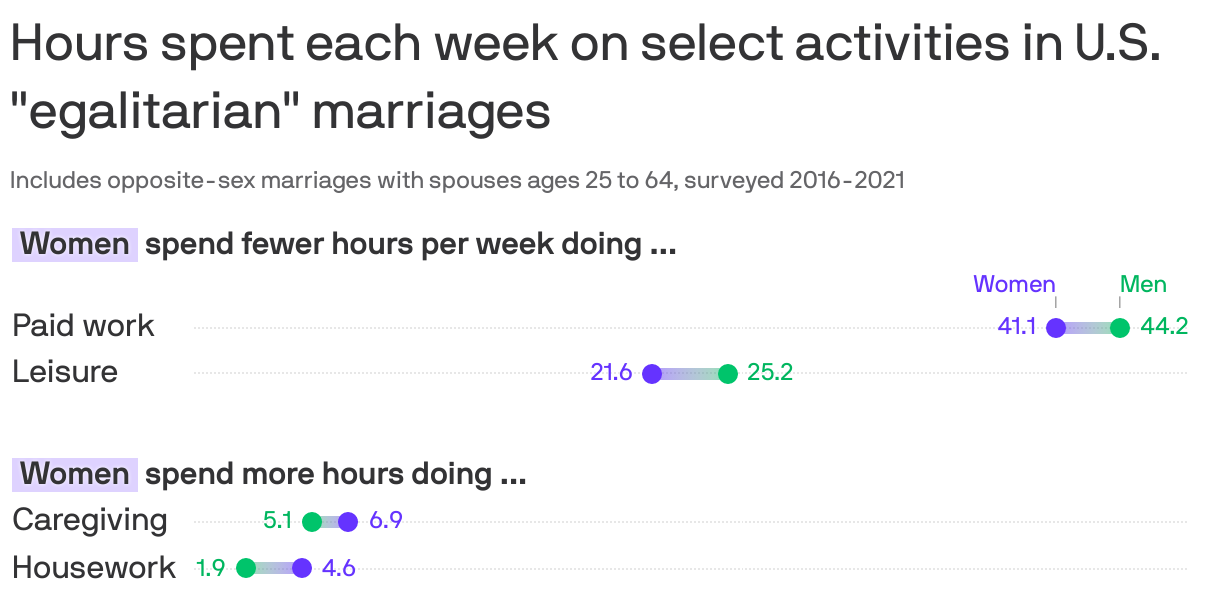Click the purple Women legend label

[x=1014, y=285]
